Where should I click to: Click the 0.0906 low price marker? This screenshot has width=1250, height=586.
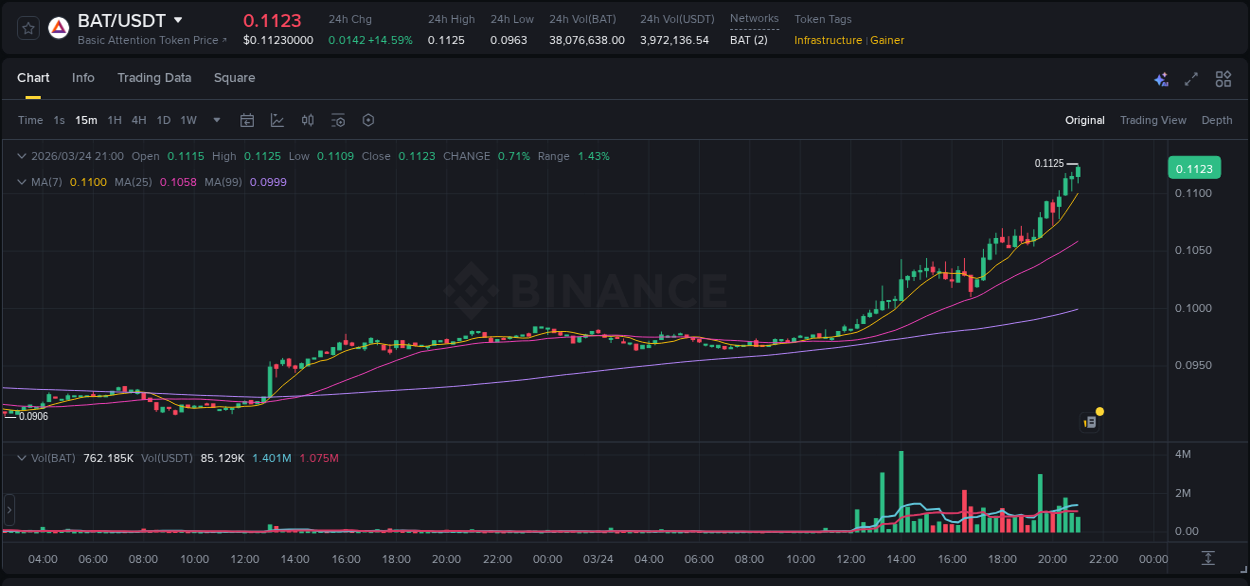coord(33,416)
